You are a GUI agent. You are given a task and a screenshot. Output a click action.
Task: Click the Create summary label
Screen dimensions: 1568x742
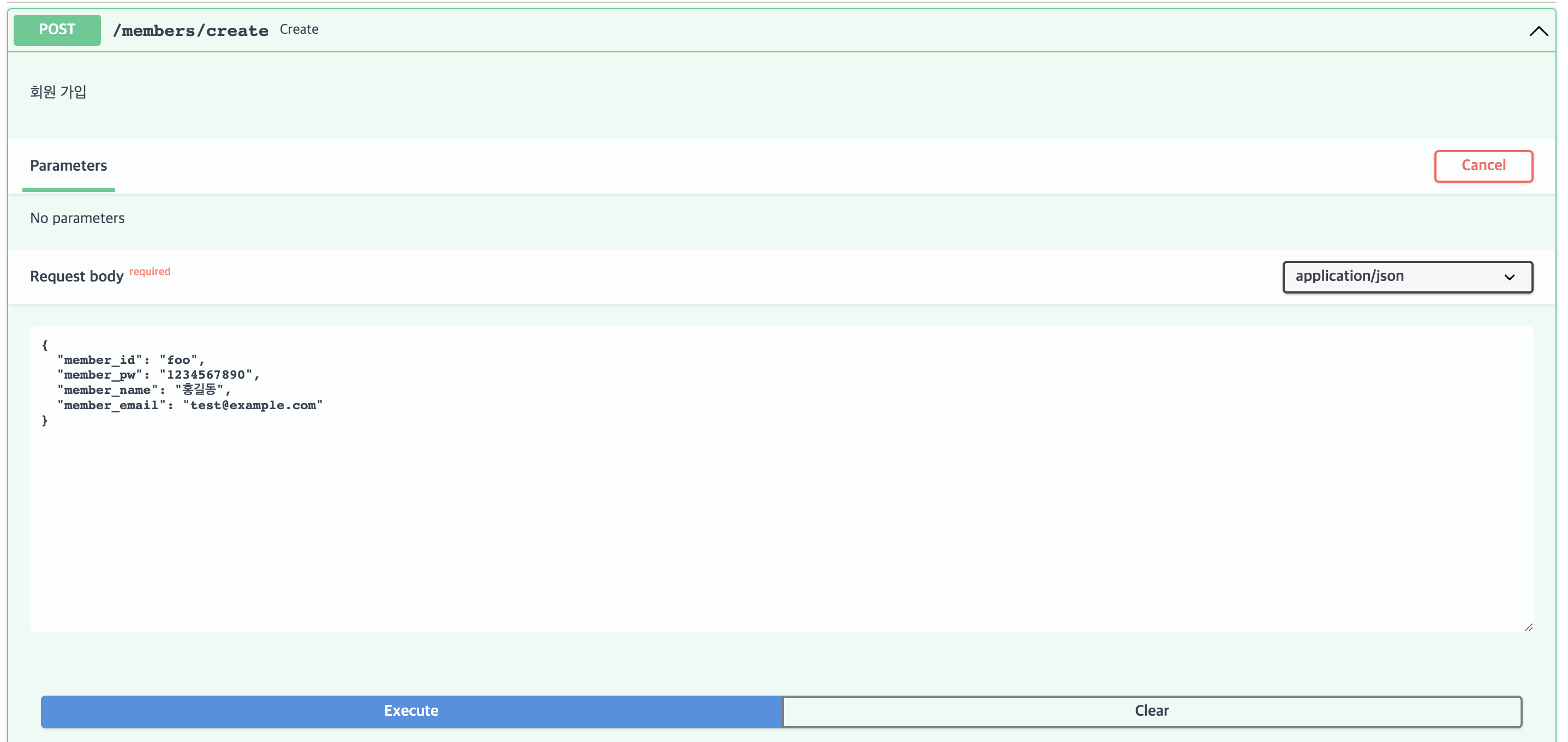coord(299,29)
